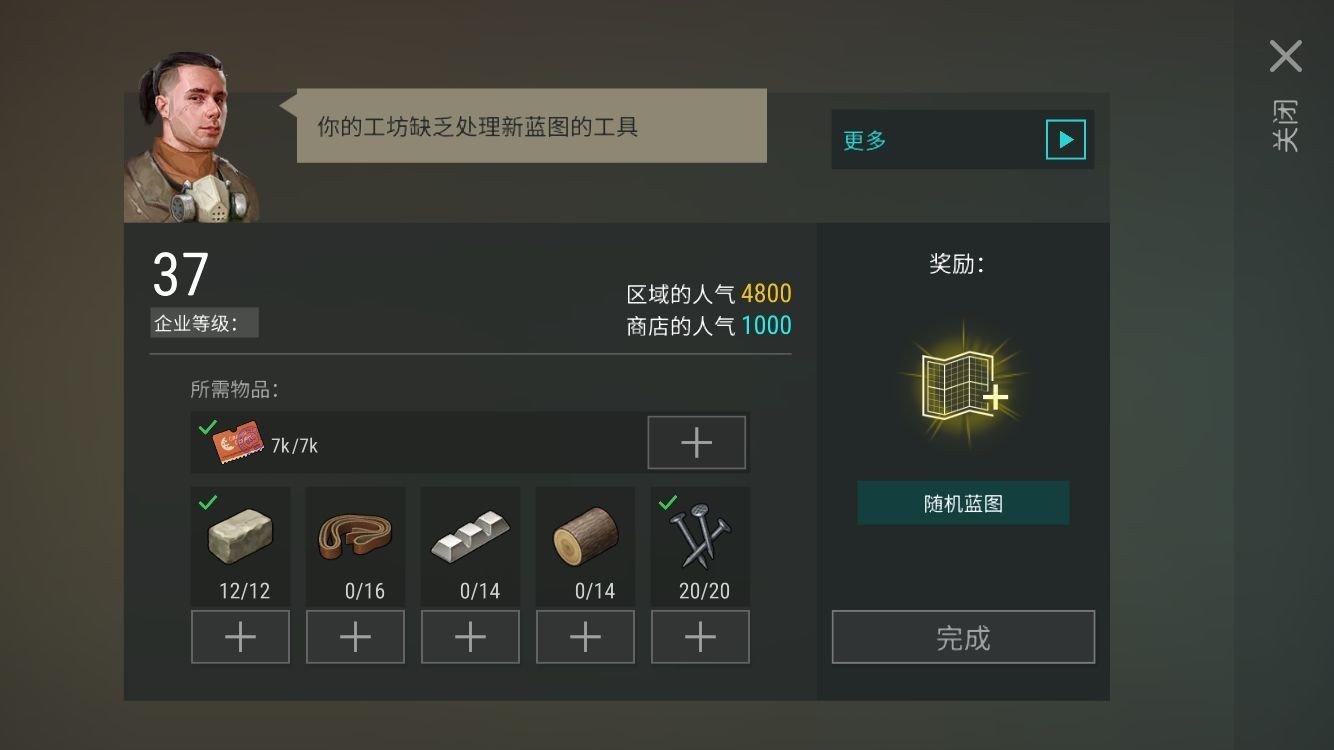
Task: Click the wooden log resource icon
Action: [585, 537]
